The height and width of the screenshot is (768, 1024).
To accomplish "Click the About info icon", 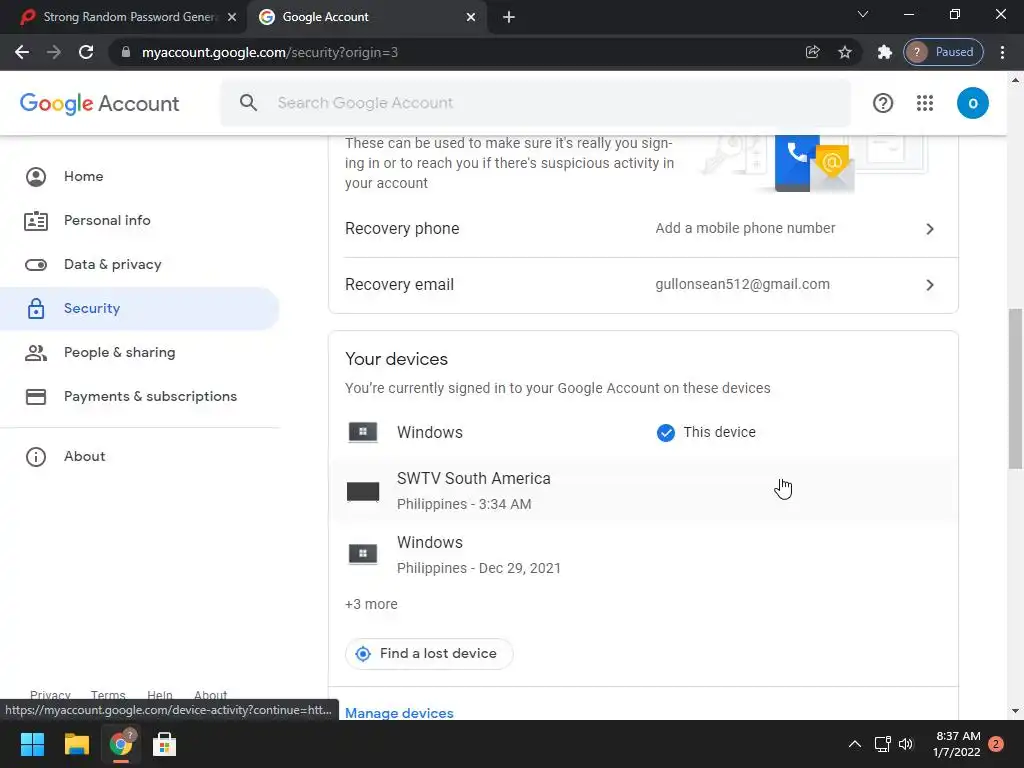I will 36,456.
